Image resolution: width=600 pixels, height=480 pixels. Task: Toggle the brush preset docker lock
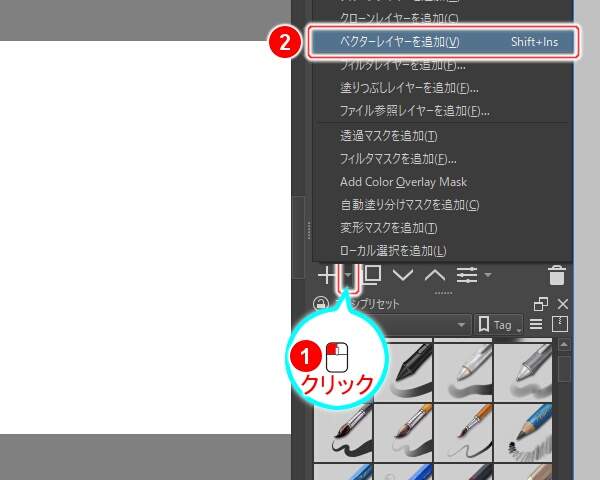(x=321, y=304)
